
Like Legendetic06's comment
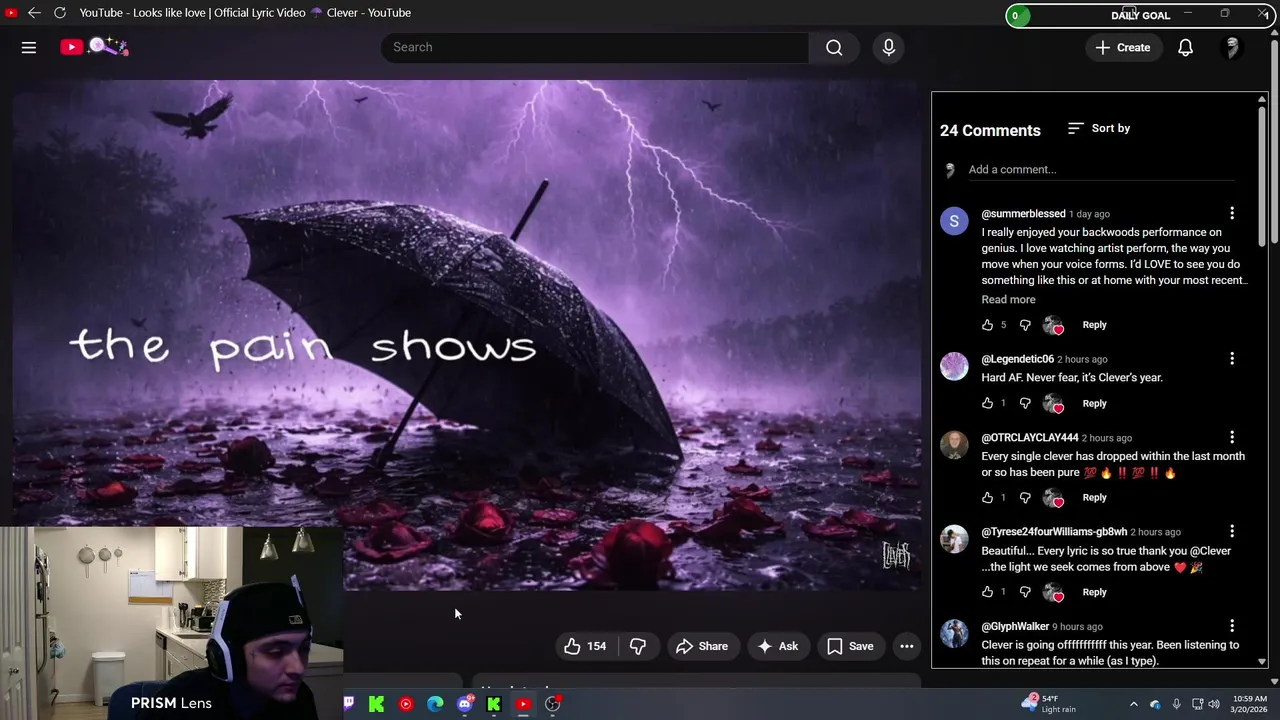point(988,403)
